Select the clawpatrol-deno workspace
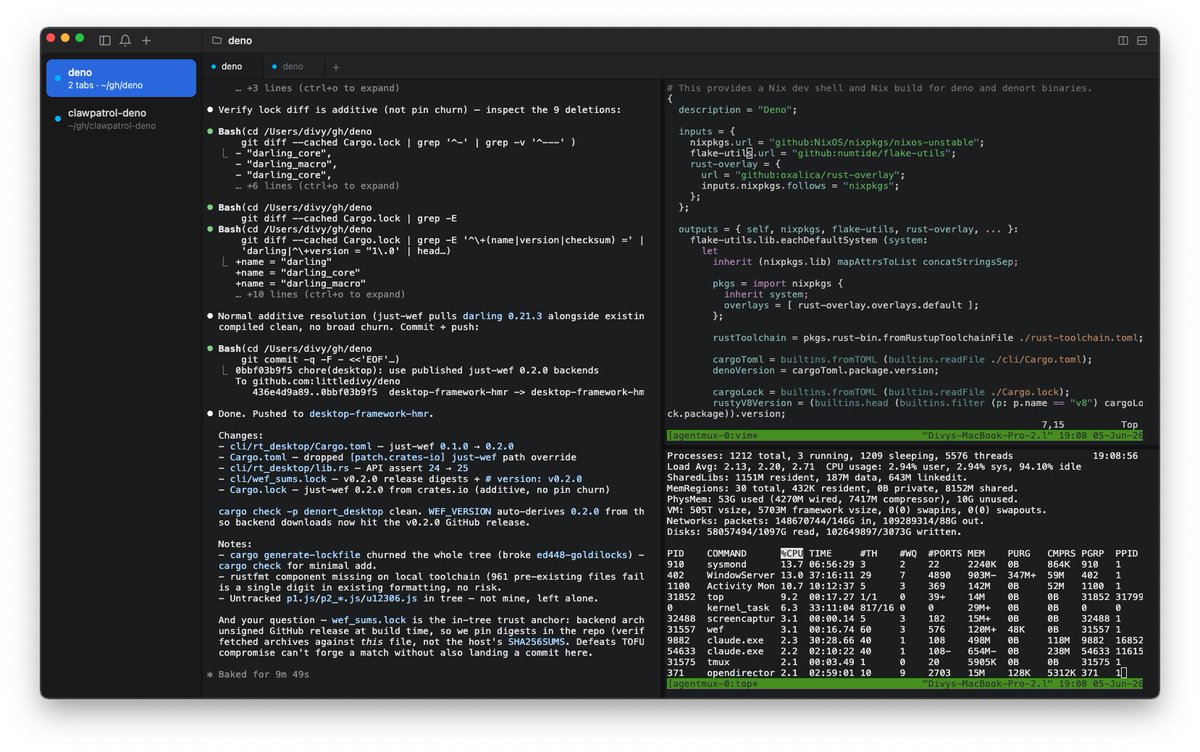The height and width of the screenshot is (752, 1200). (x=121, y=119)
